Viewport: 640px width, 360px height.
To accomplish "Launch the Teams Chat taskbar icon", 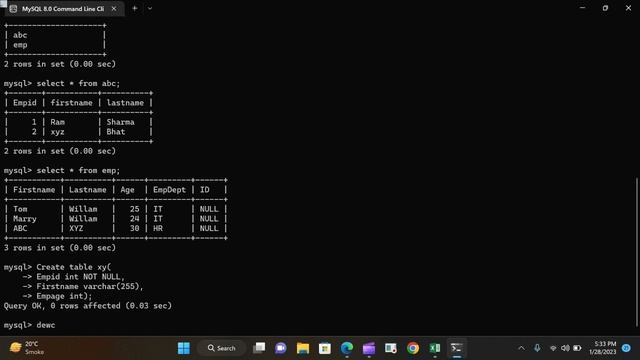I will (x=281, y=348).
